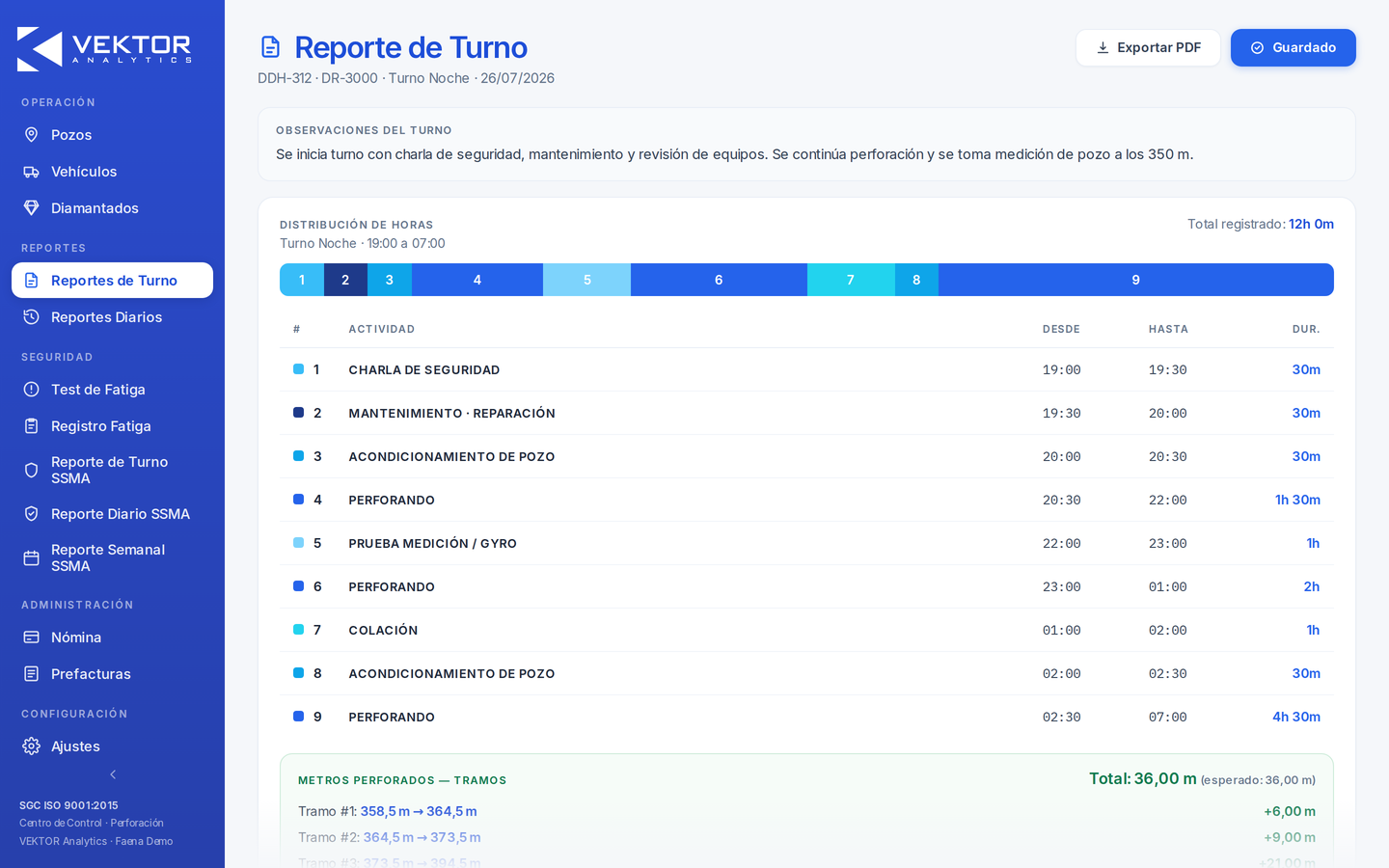Select timeline segment 8
The height and width of the screenshot is (868, 1389).
916,280
